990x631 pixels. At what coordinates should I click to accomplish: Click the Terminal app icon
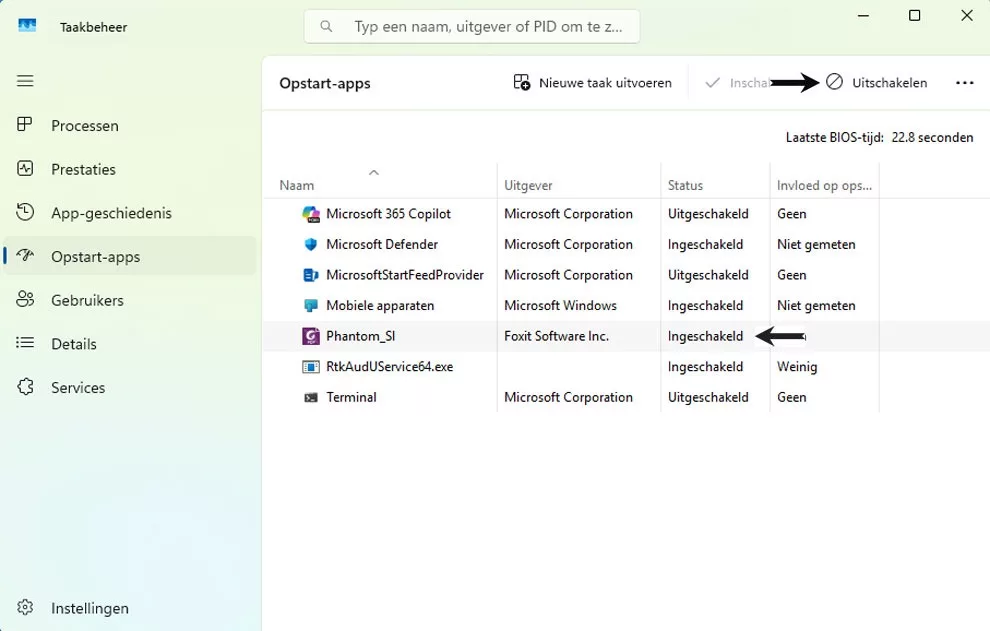311,397
